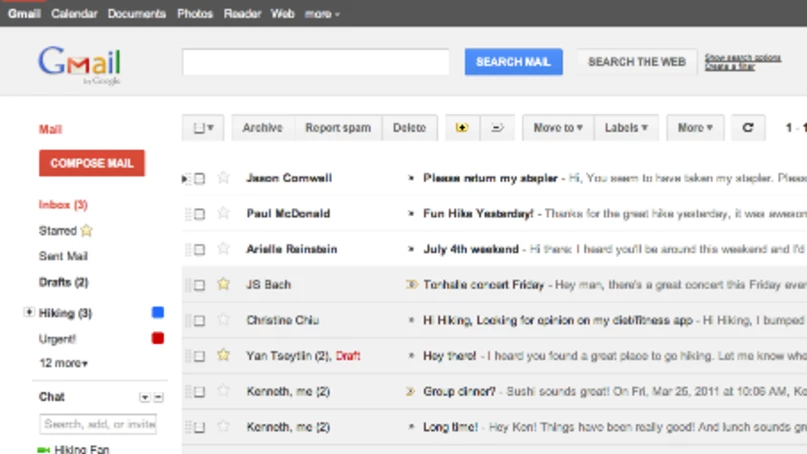Screen dimensions: 807x454
Task: Open the Inbox (3) folder
Action: 63,205
